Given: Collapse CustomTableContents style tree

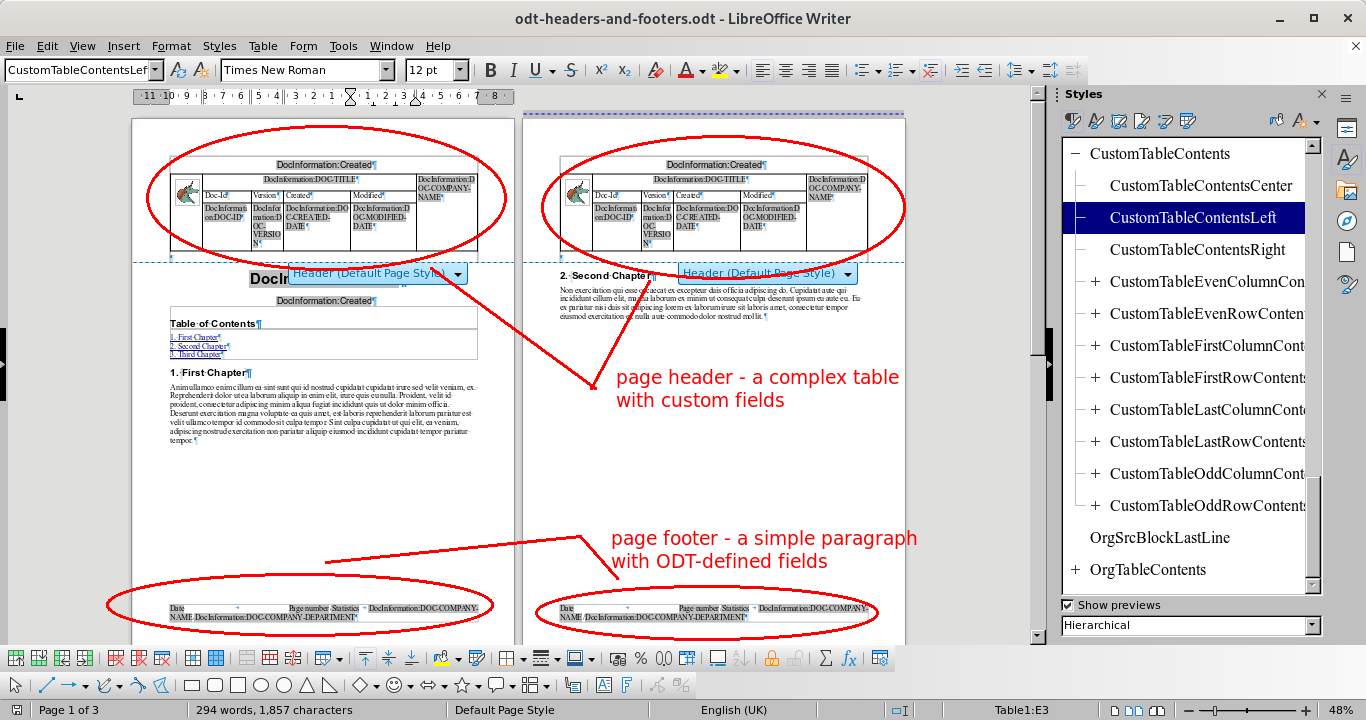Looking at the screenshot, I should 1076,154.
